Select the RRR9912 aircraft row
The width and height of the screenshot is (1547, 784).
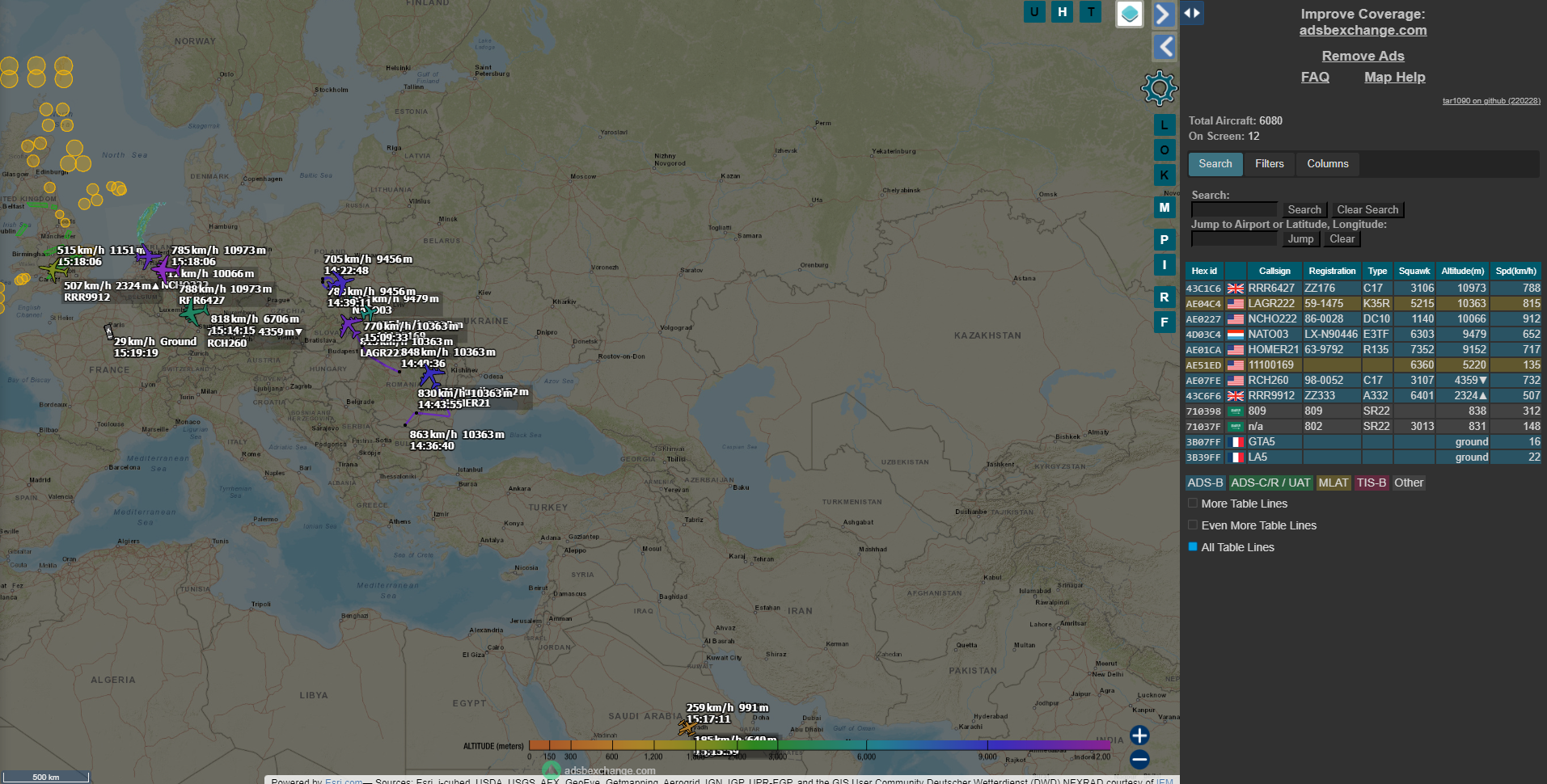[1363, 396]
